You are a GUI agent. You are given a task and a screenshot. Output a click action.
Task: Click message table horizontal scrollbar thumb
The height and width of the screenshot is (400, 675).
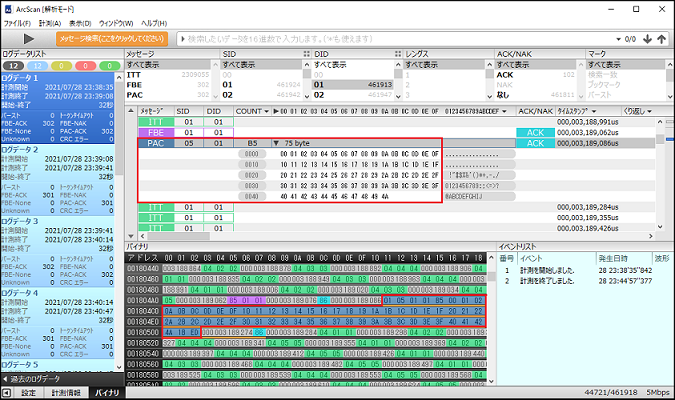(179, 236)
